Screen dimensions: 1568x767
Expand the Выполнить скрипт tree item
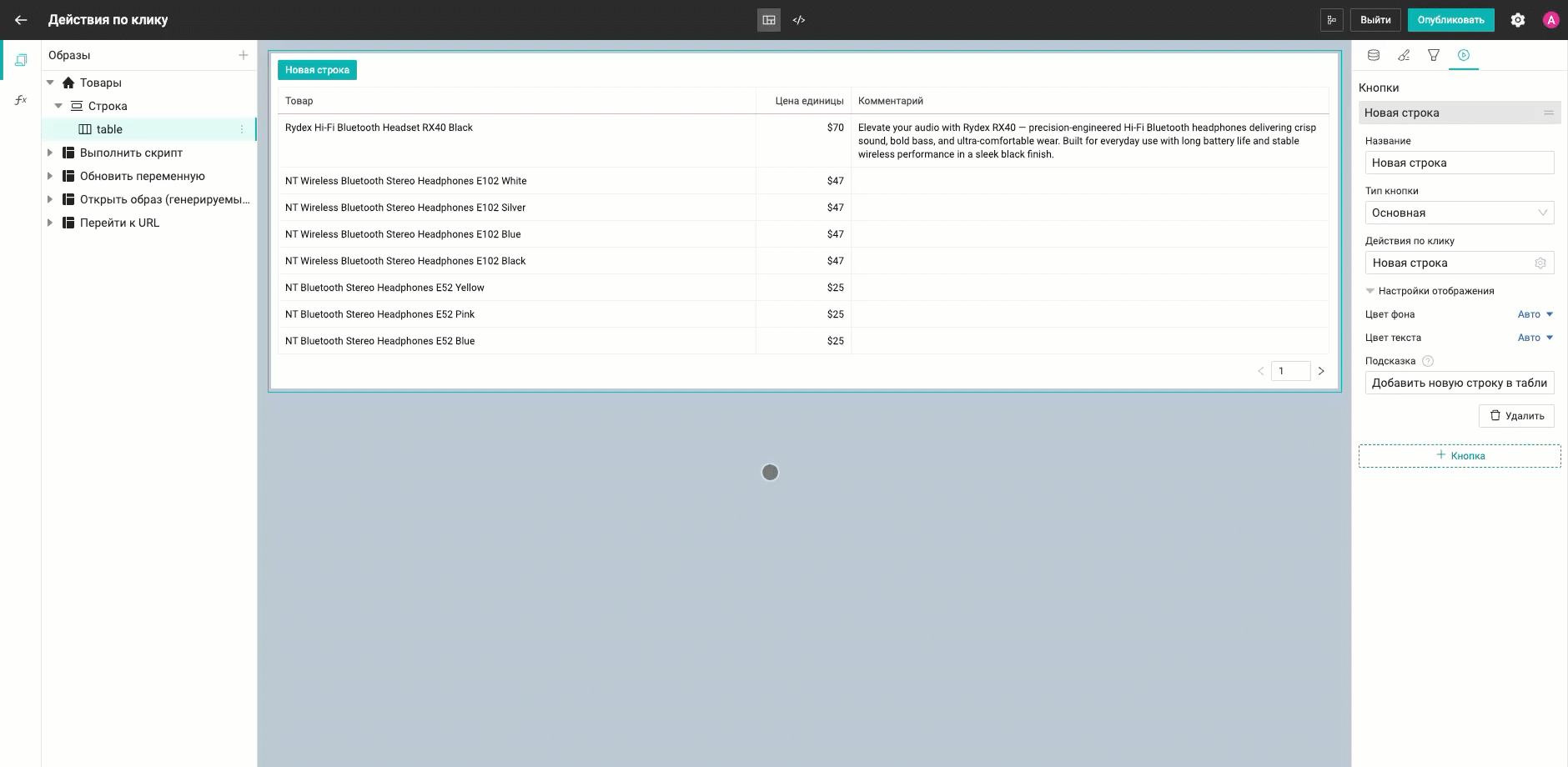pyautogui.click(x=50, y=153)
